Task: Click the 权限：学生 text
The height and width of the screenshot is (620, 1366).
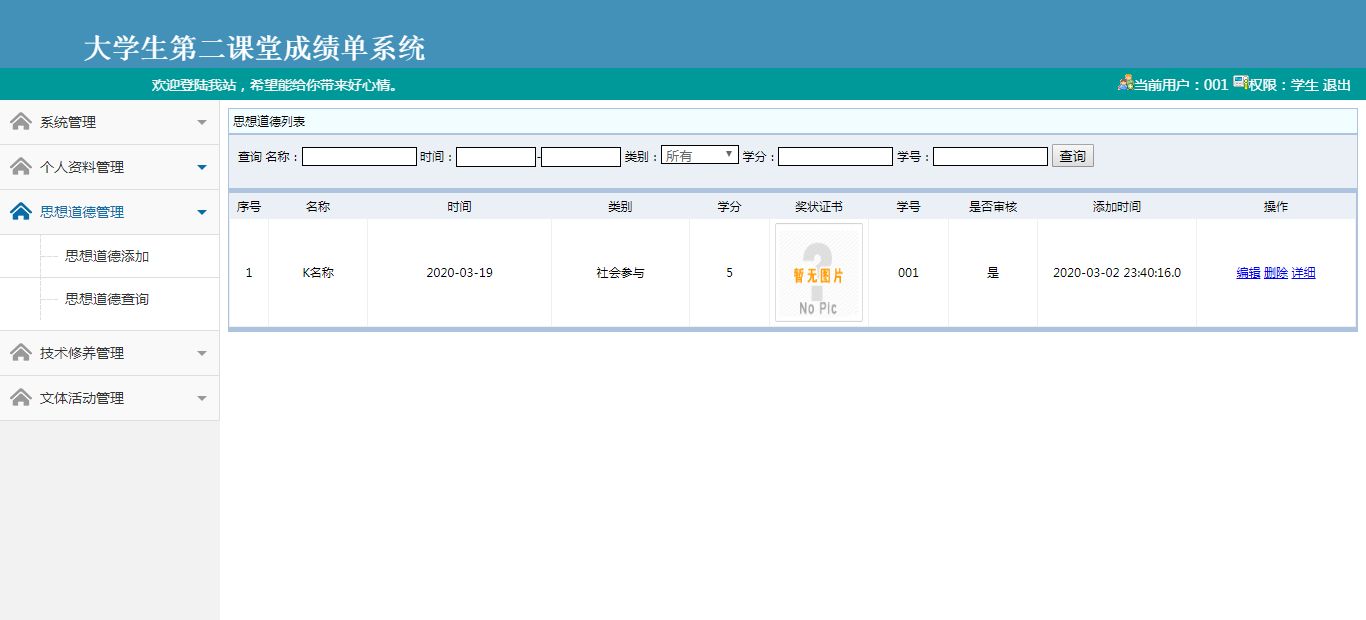Action: coord(1284,85)
